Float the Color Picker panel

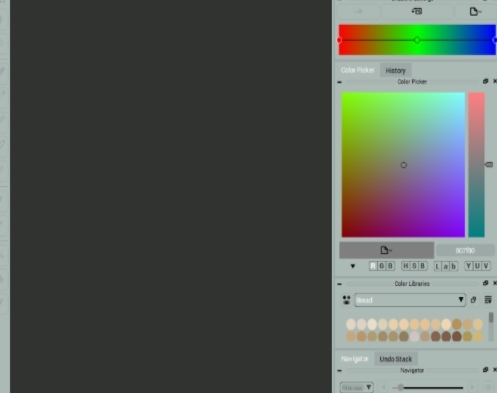click(x=485, y=81)
